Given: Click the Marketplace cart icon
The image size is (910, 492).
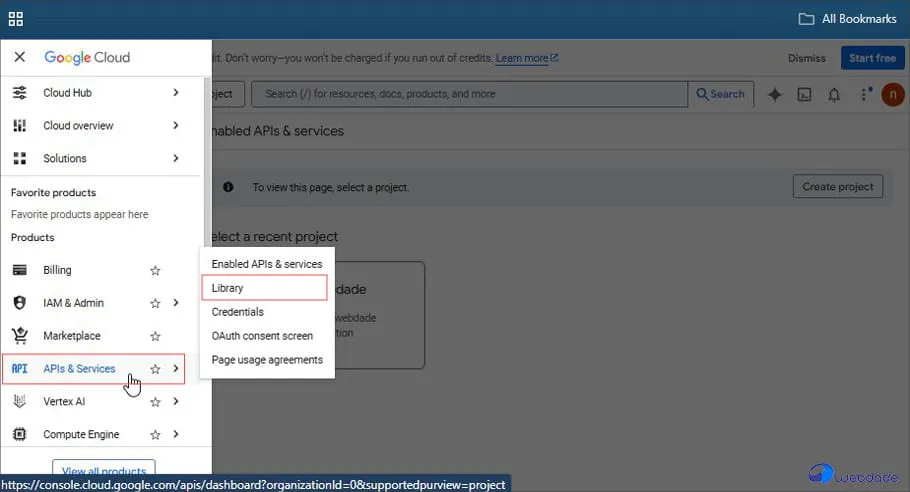Looking at the screenshot, I should [19, 336].
